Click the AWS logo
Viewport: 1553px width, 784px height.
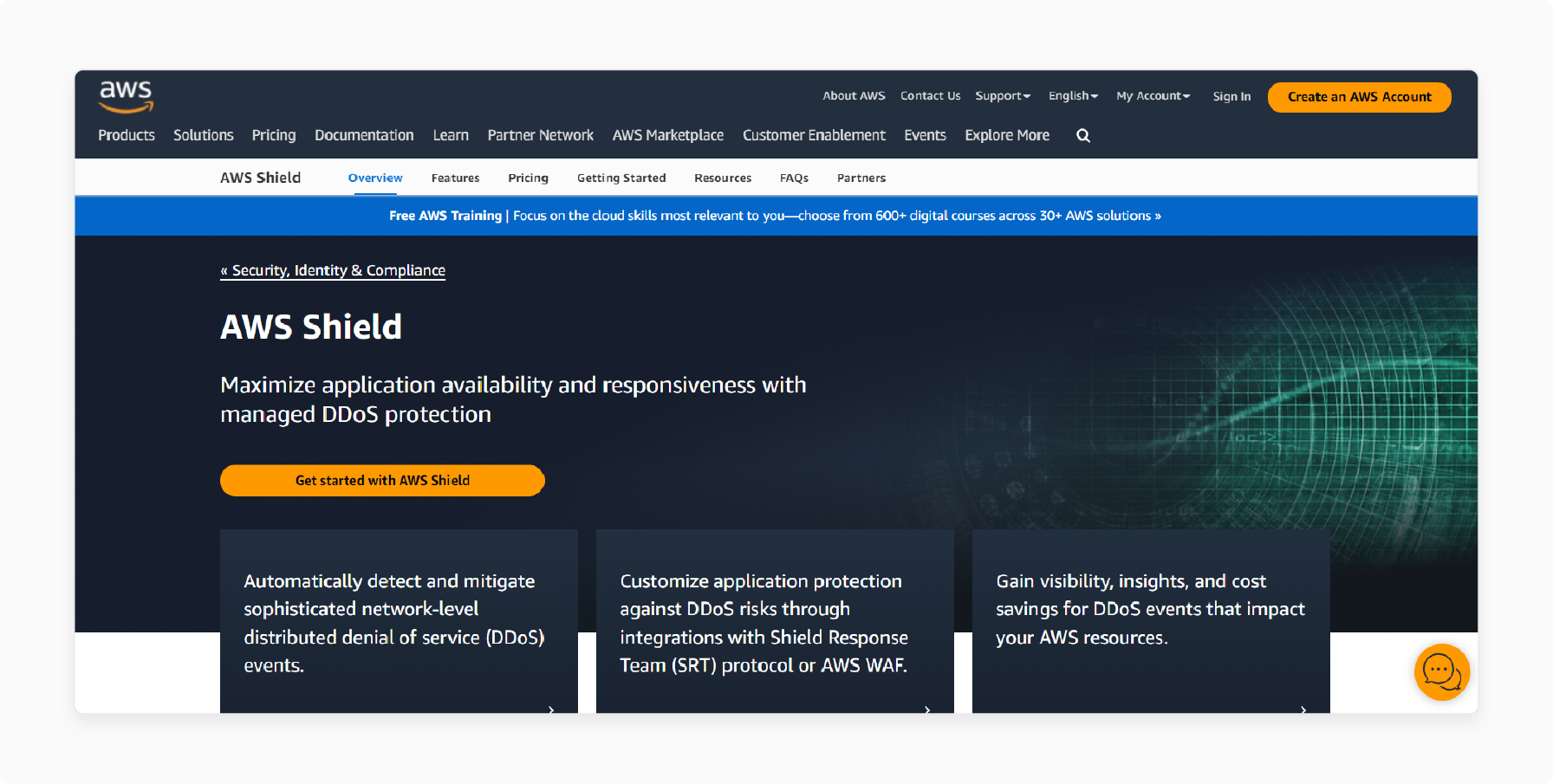pos(127,97)
